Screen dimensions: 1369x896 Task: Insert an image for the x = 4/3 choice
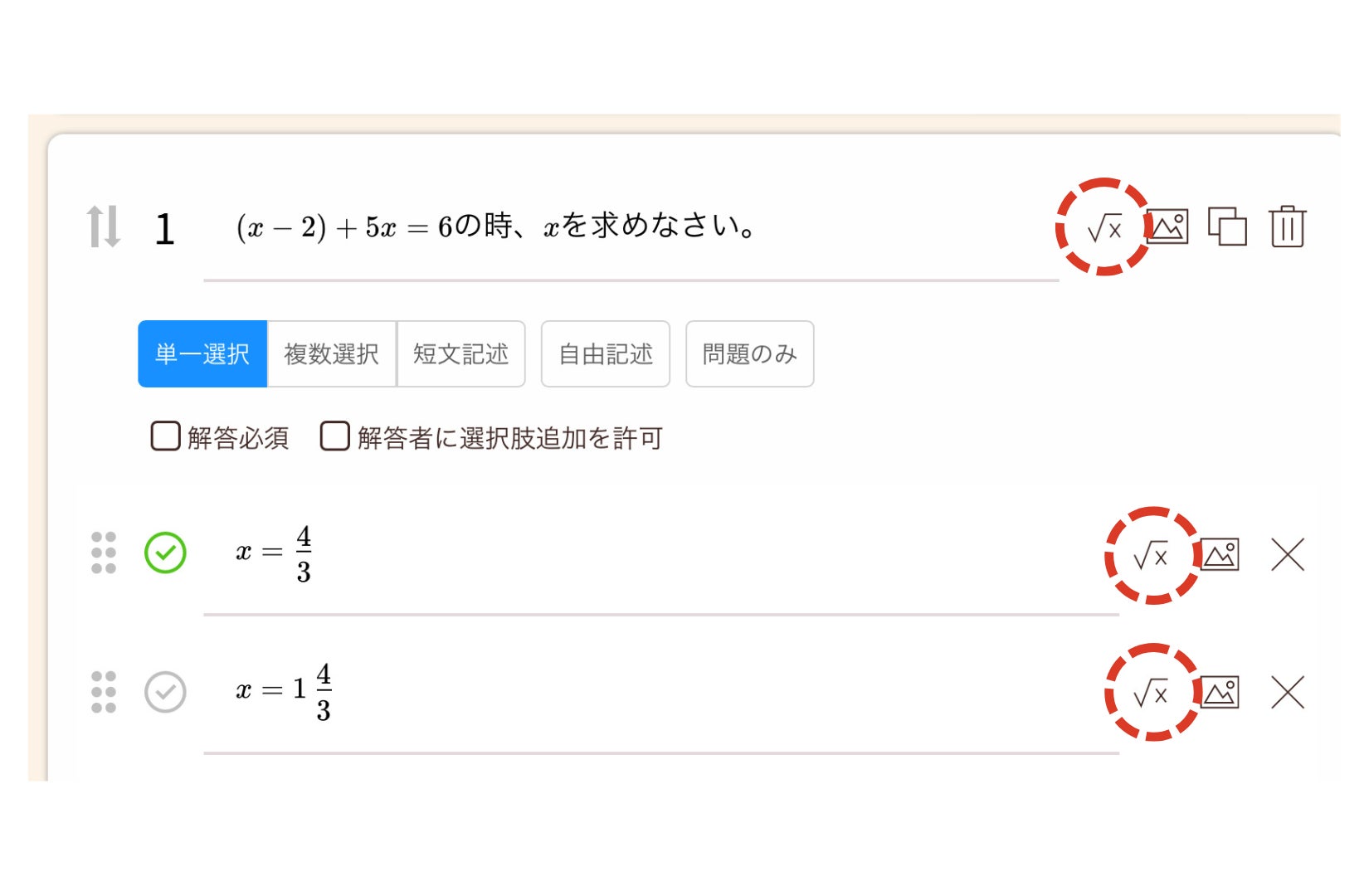tap(1220, 554)
